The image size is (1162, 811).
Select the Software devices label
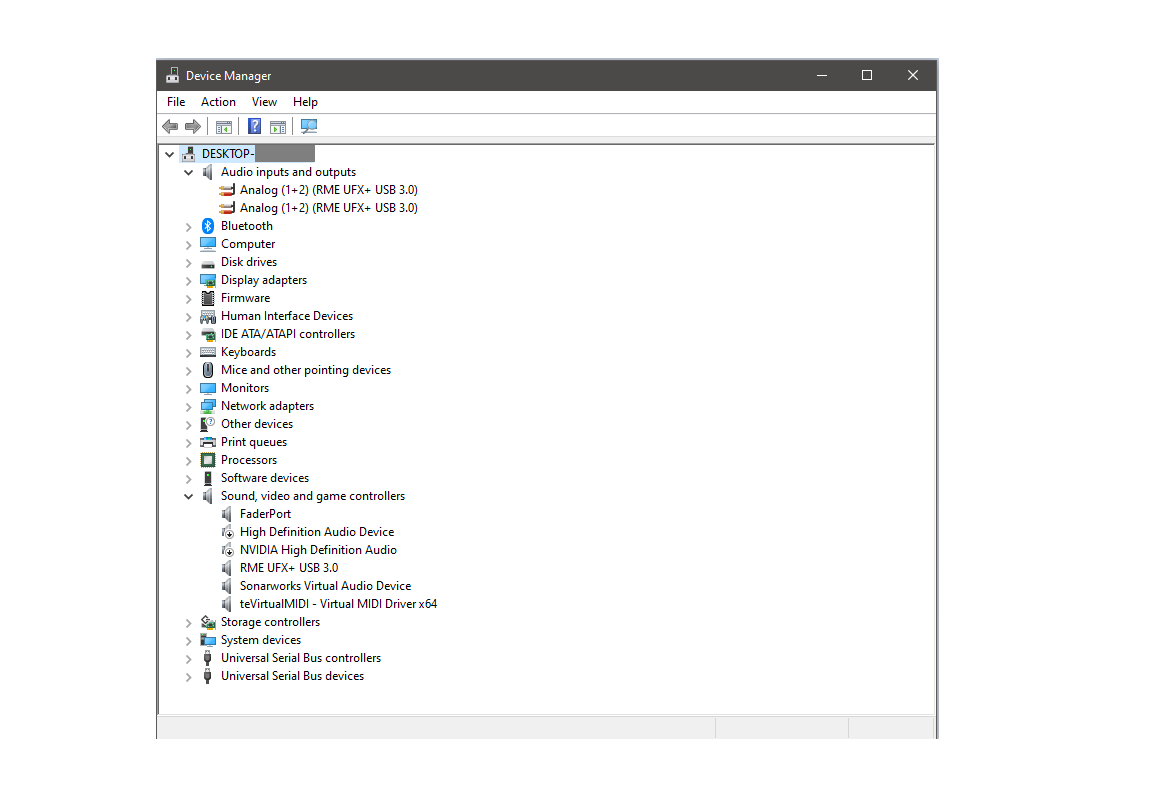coord(265,478)
